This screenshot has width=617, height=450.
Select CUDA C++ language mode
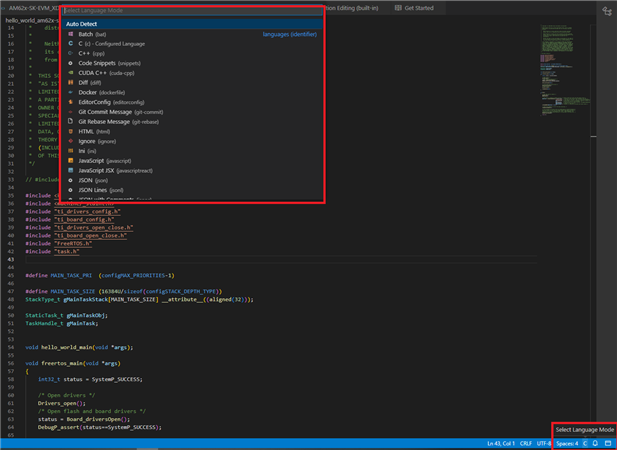pyautogui.click(x=192, y=73)
